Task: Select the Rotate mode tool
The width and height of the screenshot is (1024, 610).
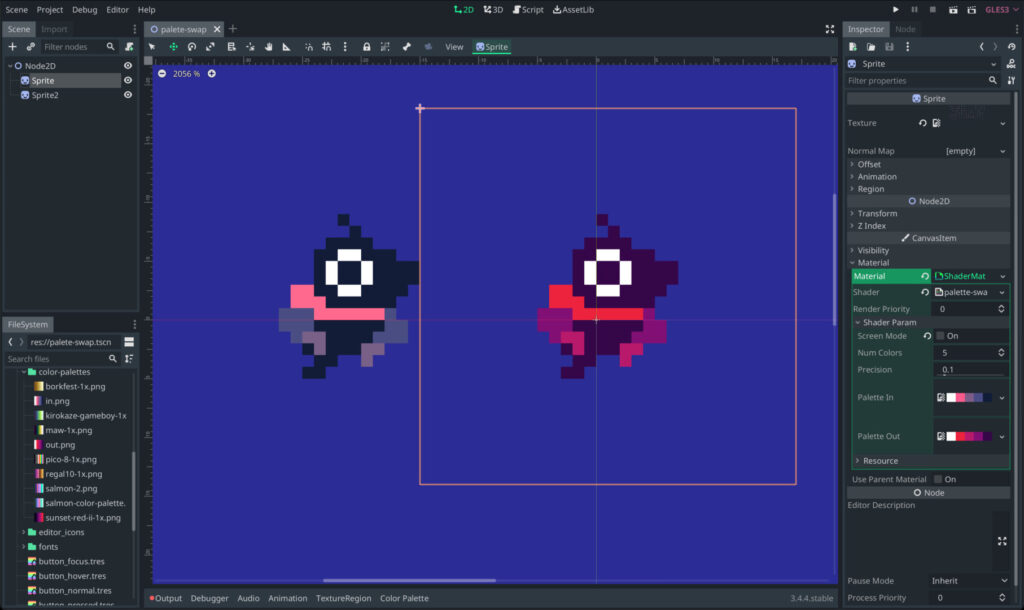Action: pos(192,47)
